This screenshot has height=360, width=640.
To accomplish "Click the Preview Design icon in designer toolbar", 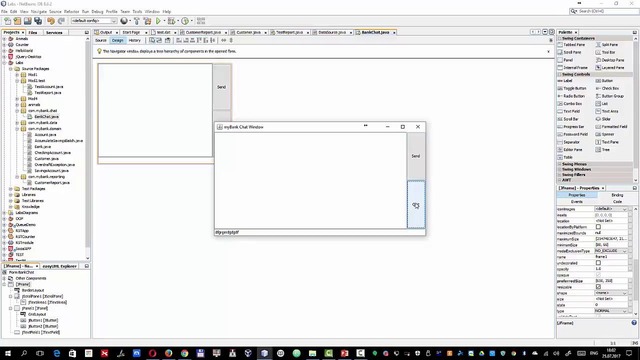I will coord(167,40).
